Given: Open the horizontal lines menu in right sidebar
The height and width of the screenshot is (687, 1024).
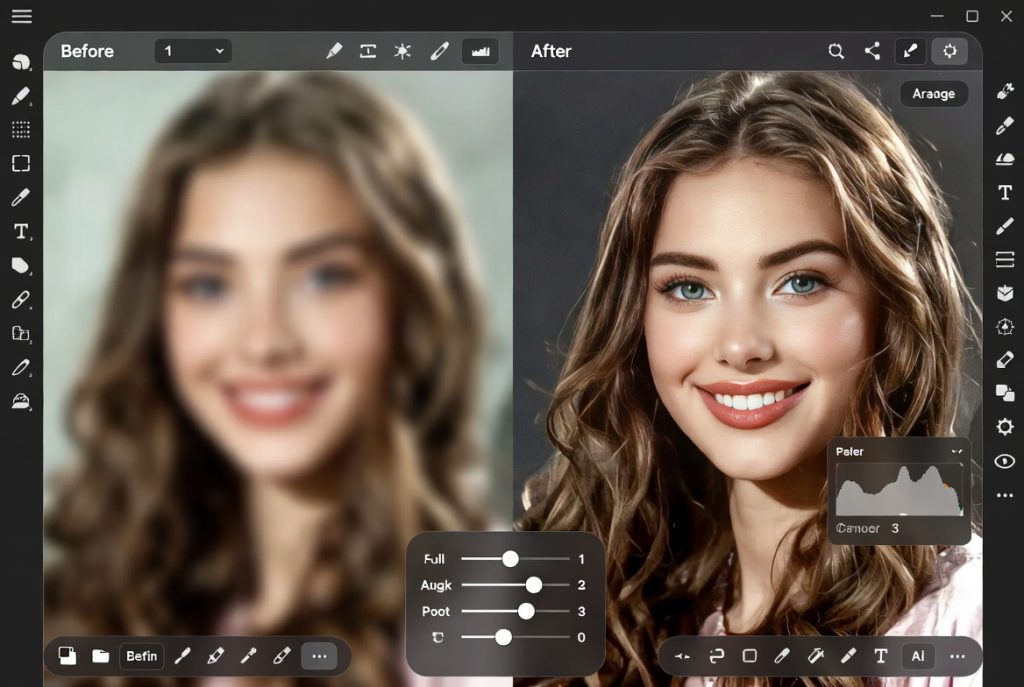Looking at the screenshot, I should click(1004, 260).
